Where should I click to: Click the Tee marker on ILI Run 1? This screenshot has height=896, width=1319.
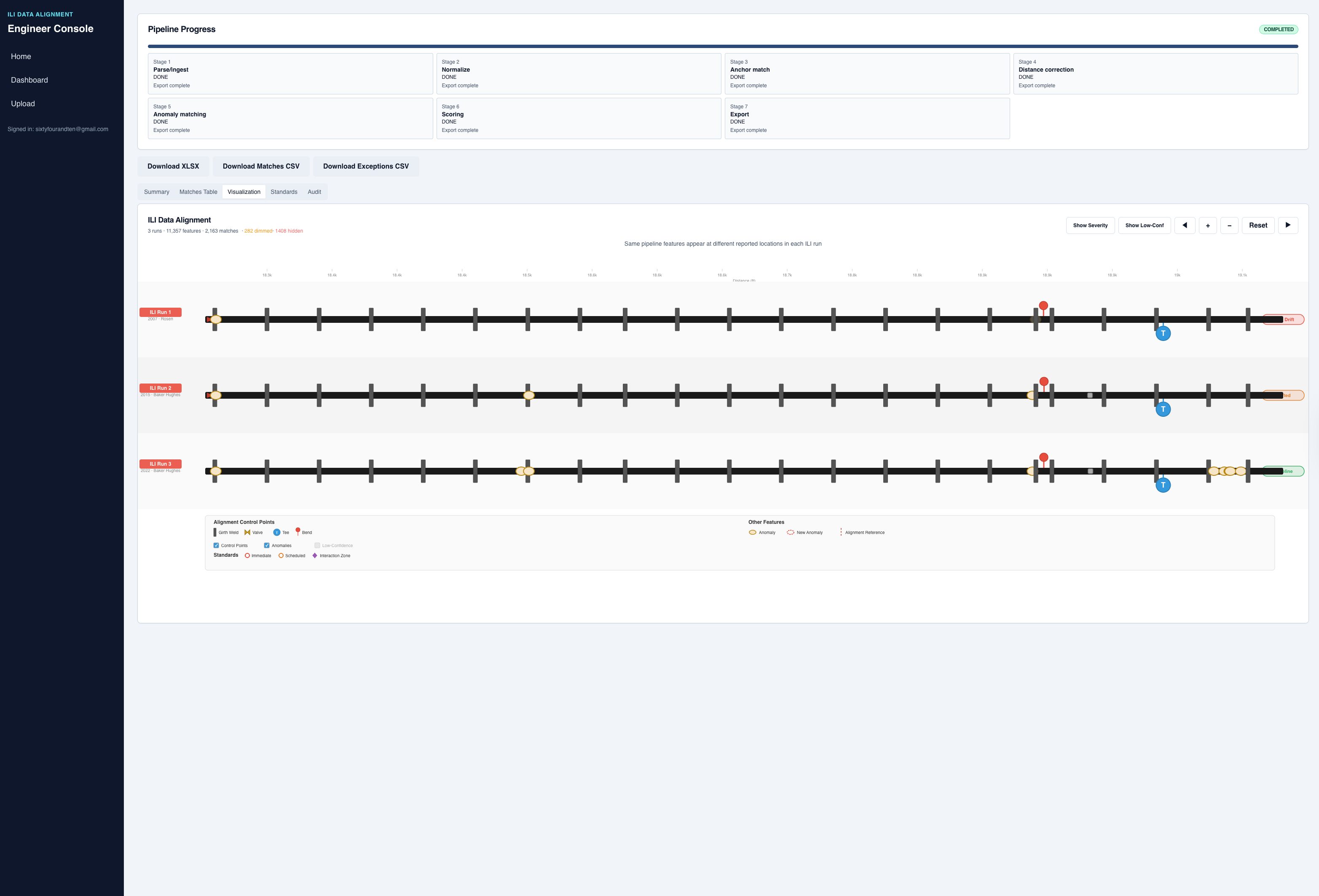1163,334
